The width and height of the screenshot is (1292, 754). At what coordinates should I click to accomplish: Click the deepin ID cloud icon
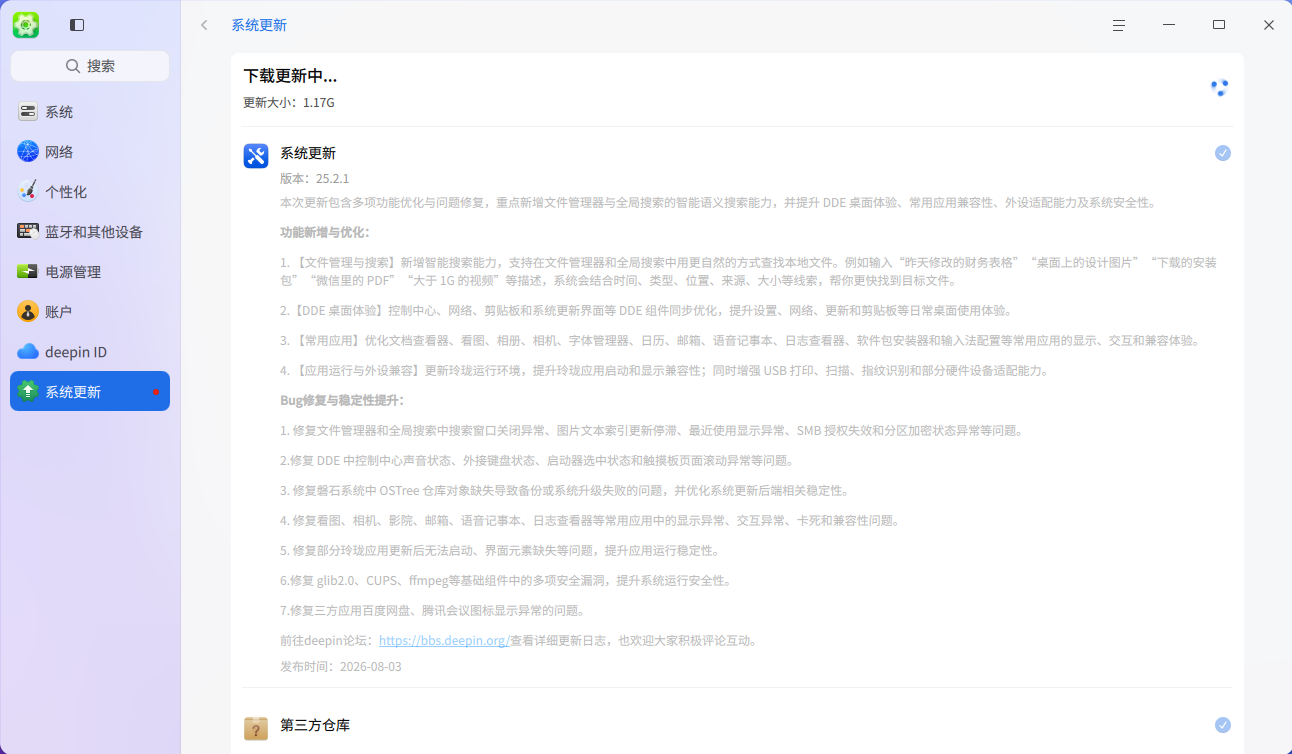(28, 352)
